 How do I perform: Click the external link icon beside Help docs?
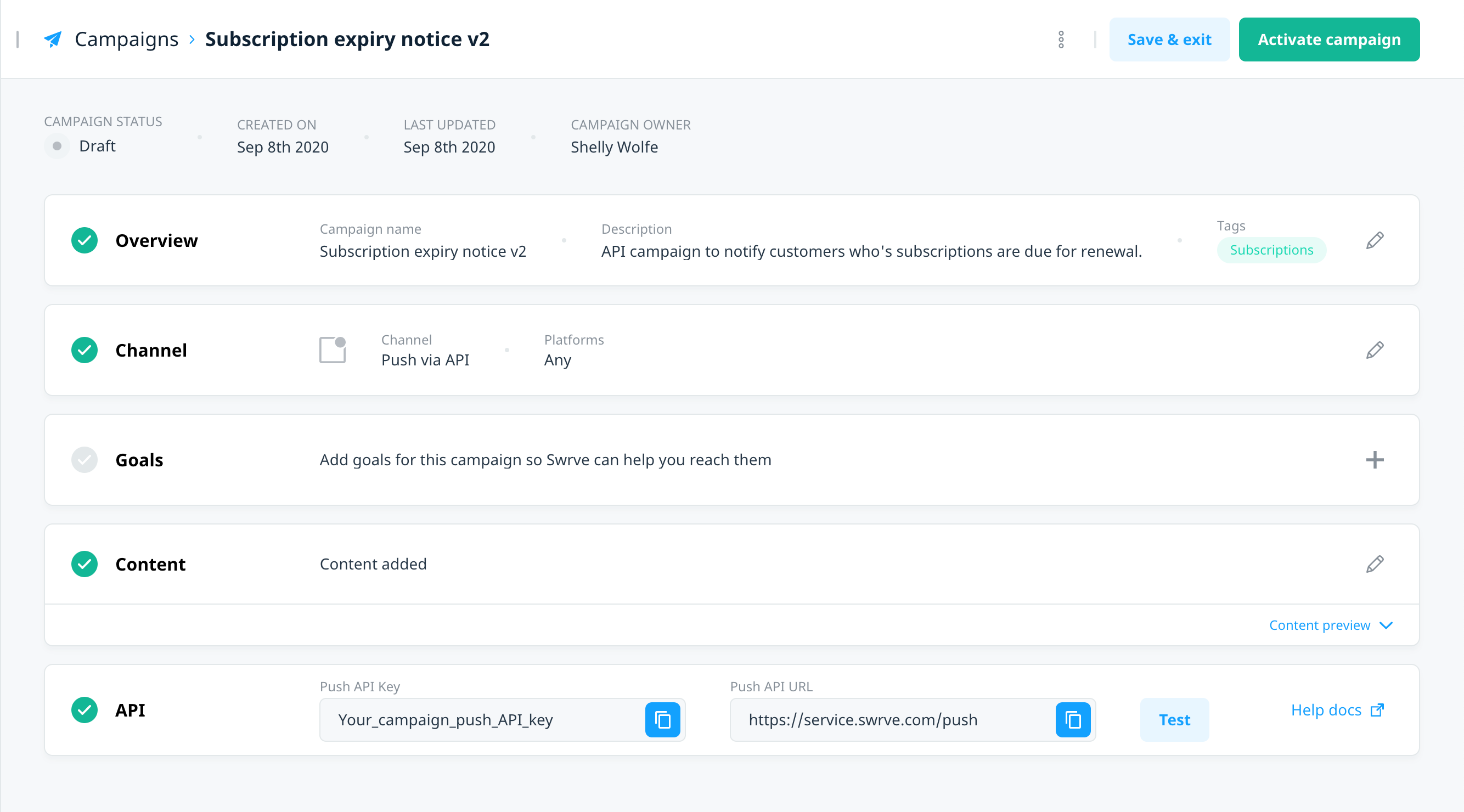[1376, 710]
